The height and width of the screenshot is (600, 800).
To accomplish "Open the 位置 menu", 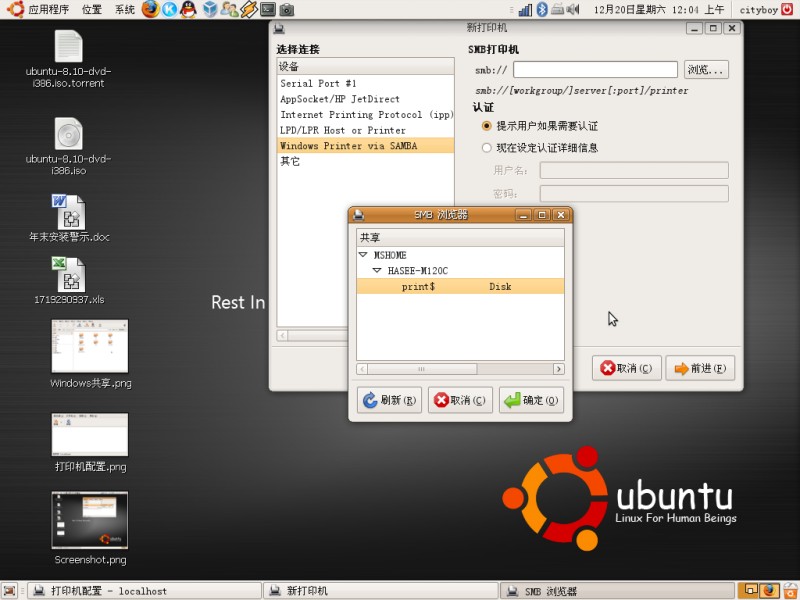I will 92,9.
